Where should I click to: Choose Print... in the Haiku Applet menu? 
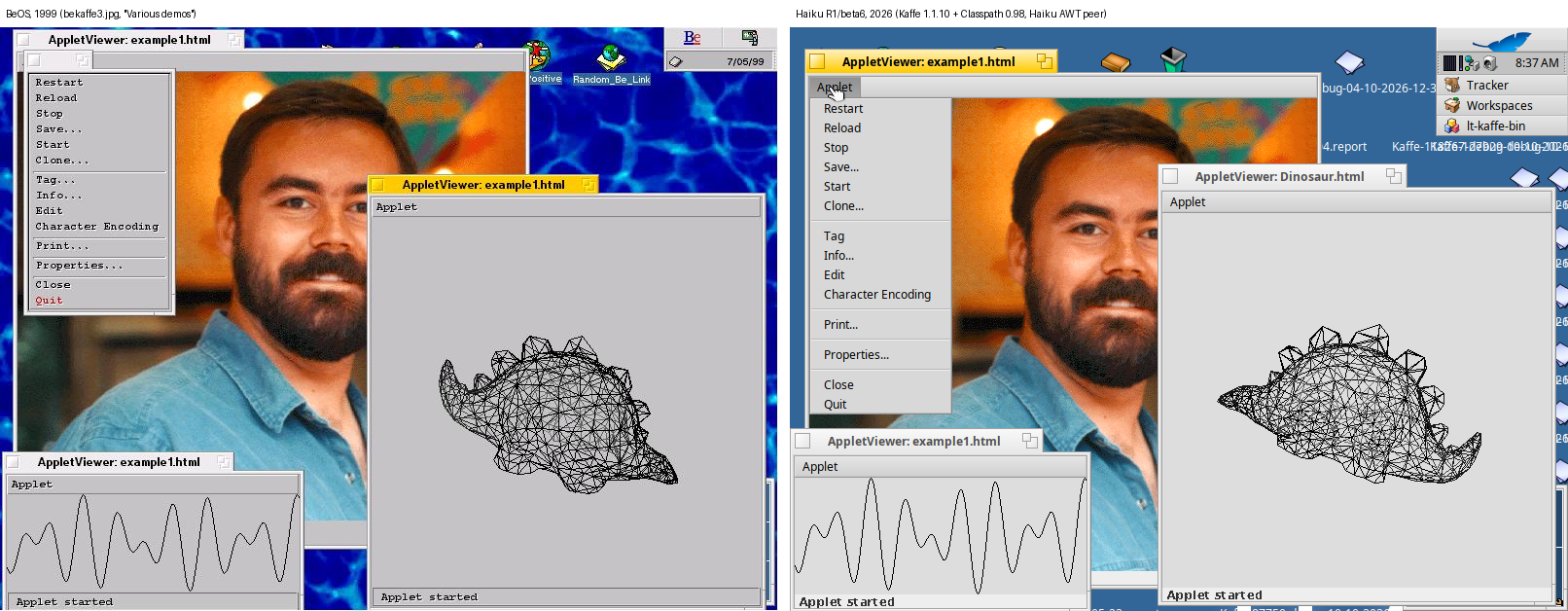[x=881, y=324]
